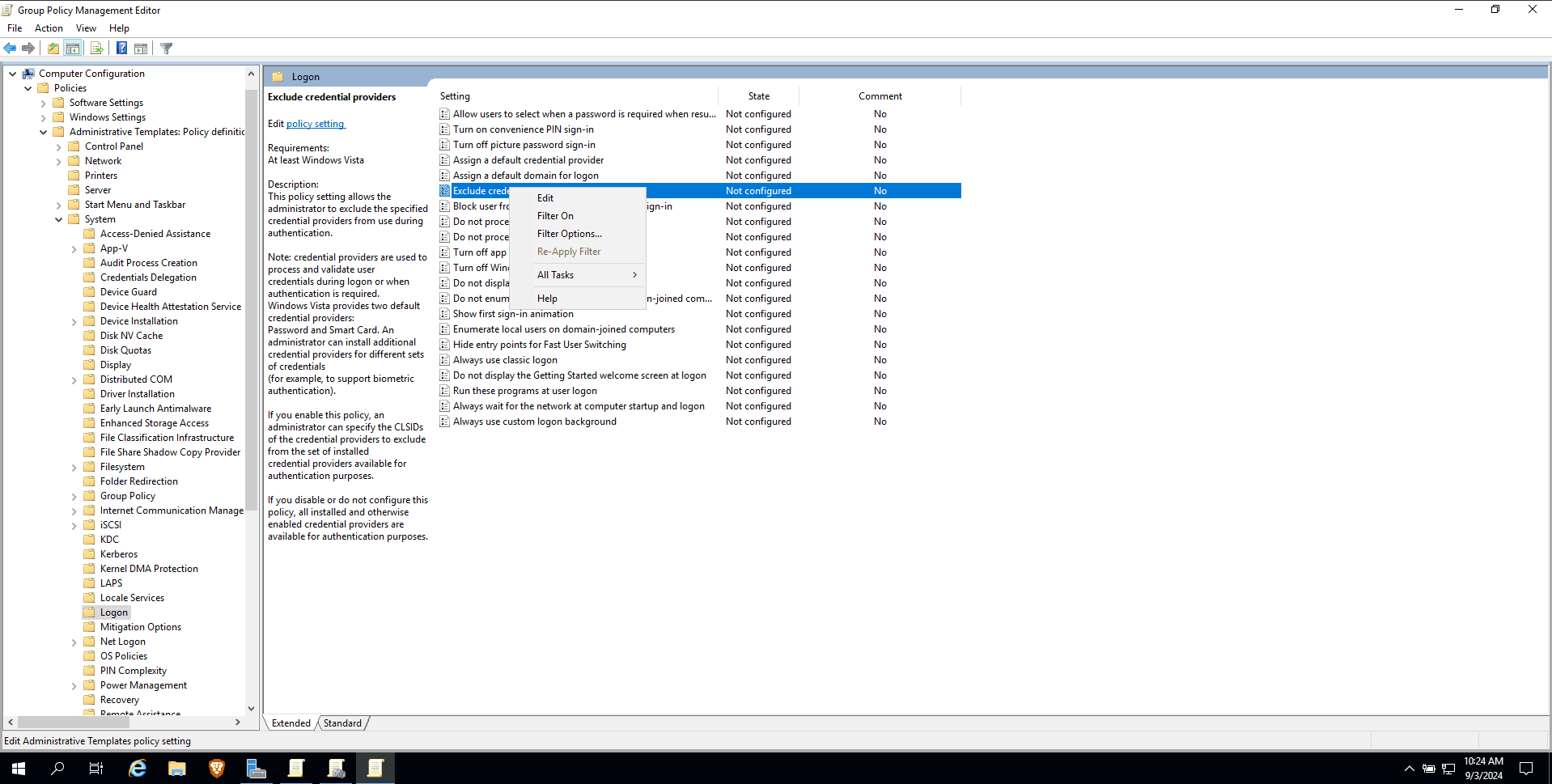
Task: Switch to the Standard tab
Action: 342,723
